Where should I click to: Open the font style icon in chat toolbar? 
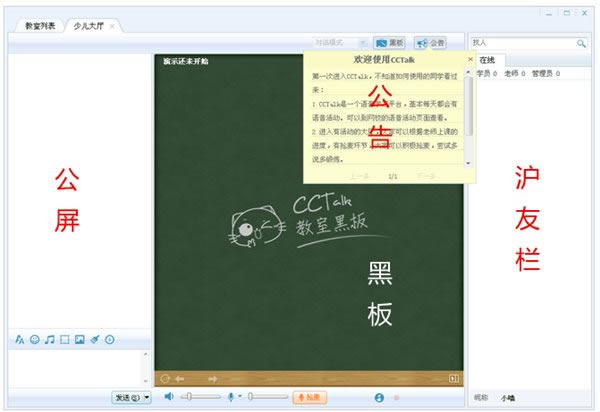pos(20,339)
